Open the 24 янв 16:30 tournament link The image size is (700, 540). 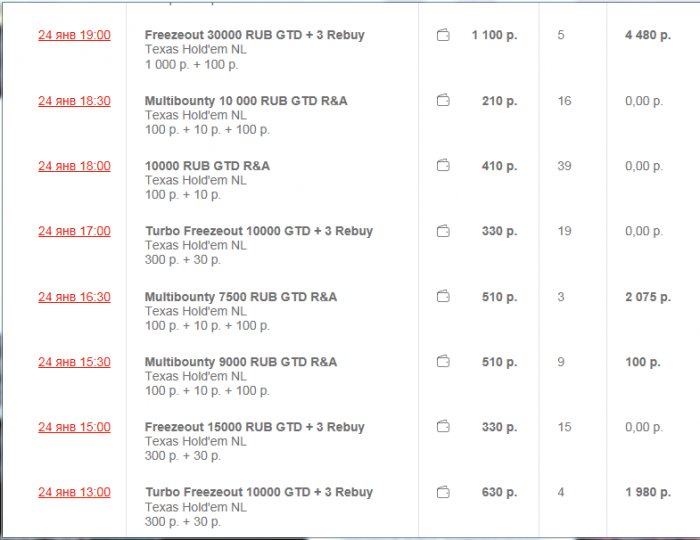tap(74, 297)
